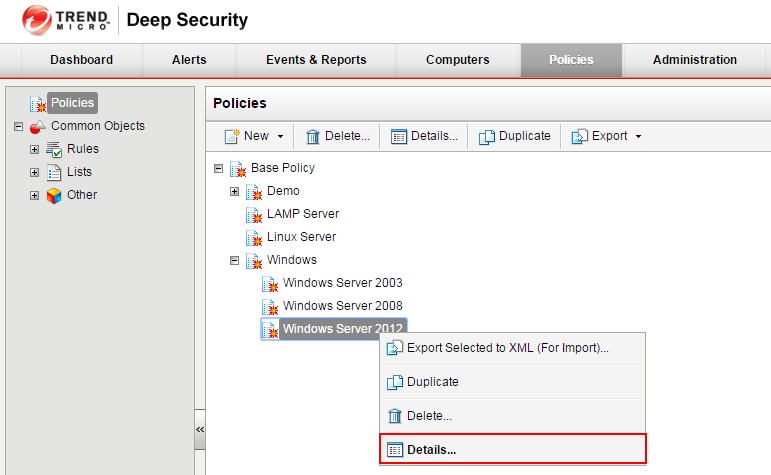
Task: Expand the Lists node
Action: tap(34, 172)
